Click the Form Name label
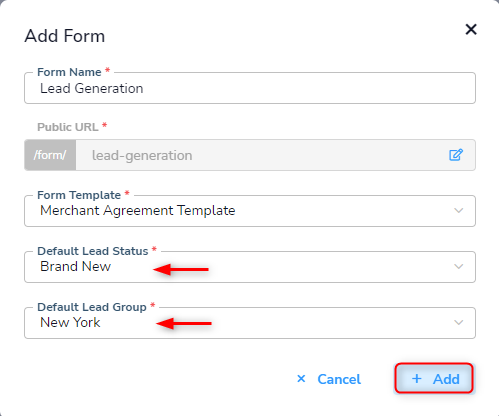This screenshot has width=499, height=416. (69, 72)
